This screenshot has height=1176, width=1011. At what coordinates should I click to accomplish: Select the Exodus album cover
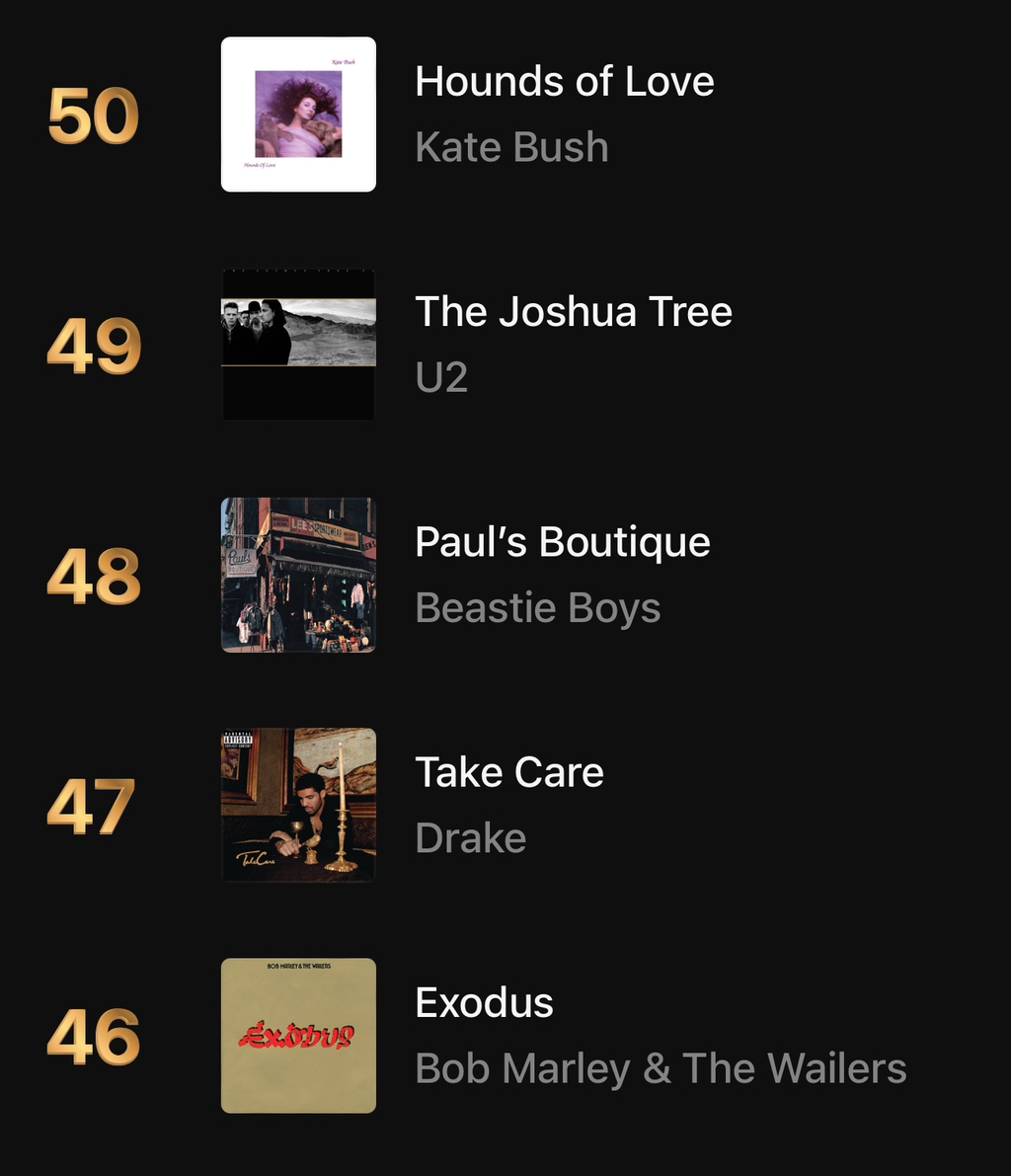(298, 1035)
